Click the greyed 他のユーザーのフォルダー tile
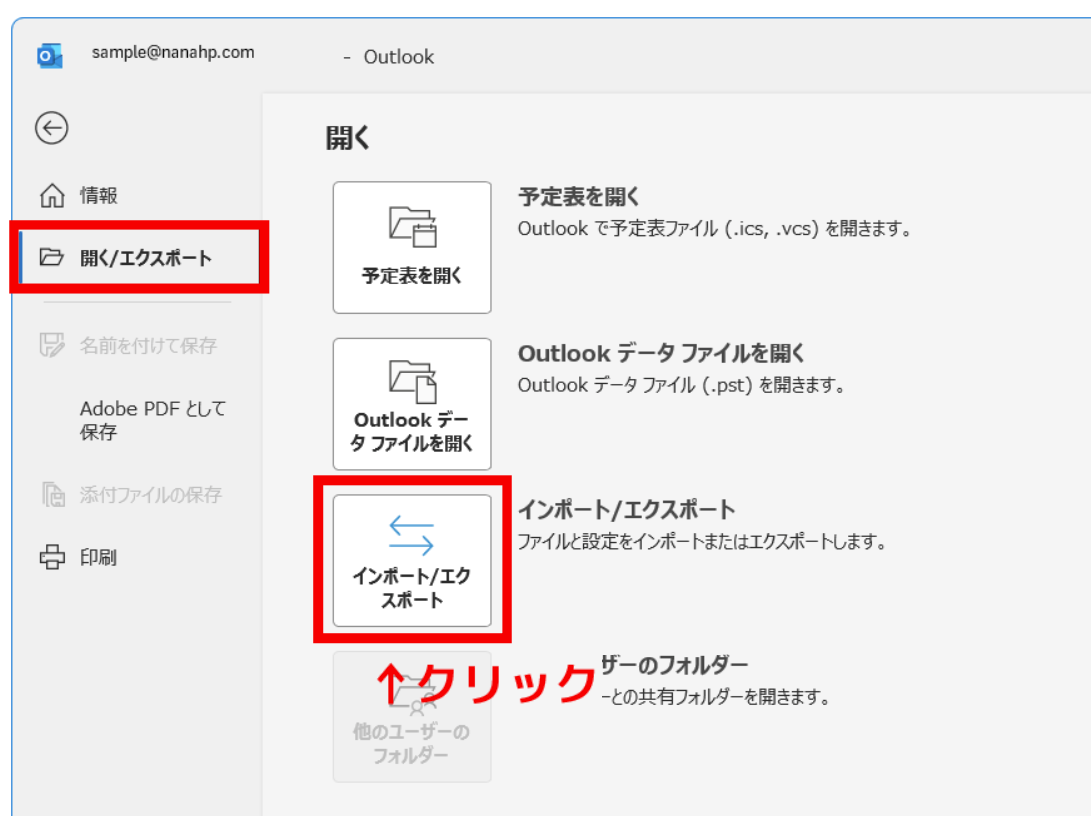 point(412,717)
